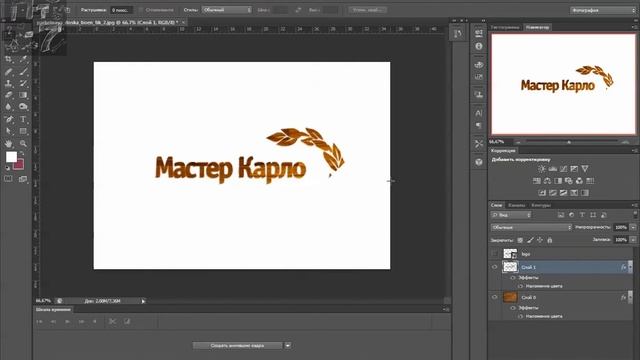Hide the Слой 1 layer

point(494,267)
